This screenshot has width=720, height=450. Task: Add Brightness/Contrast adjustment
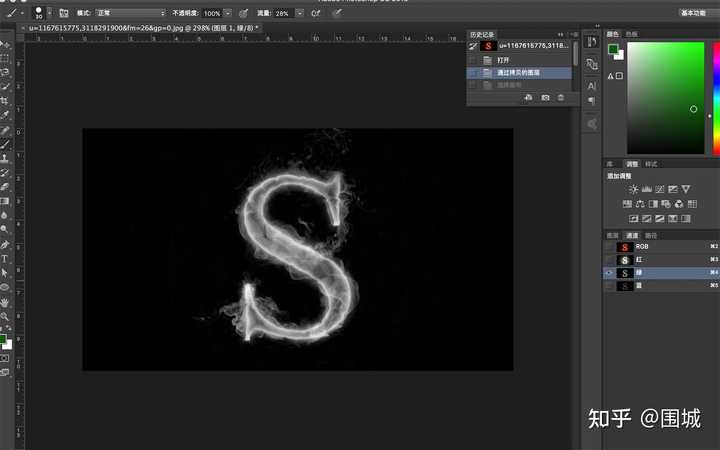634,189
